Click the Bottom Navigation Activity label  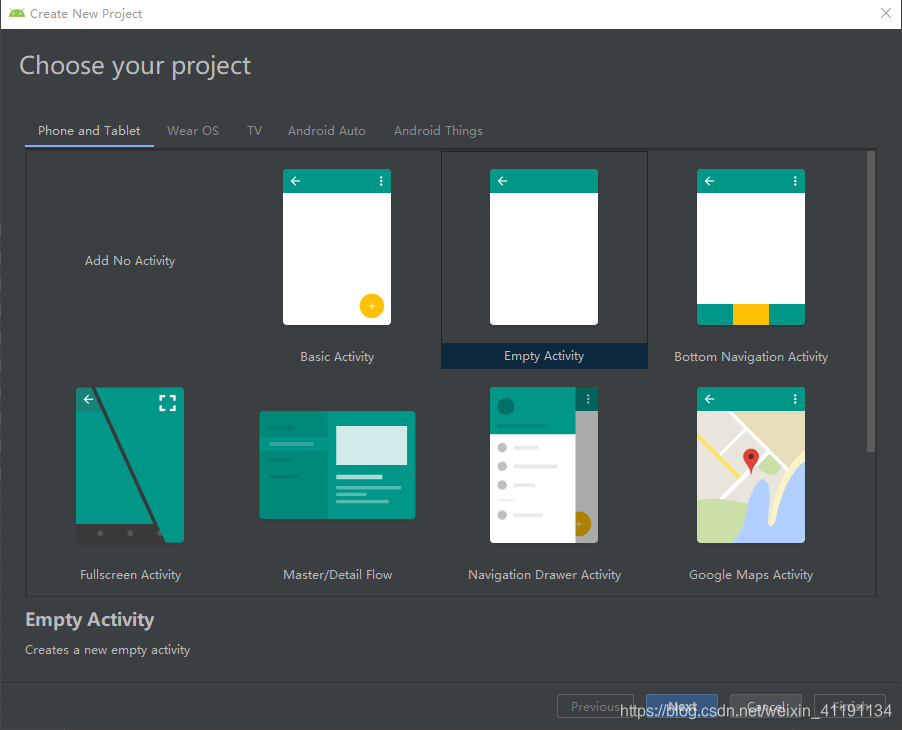pyautogui.click(x=751, y=357)
